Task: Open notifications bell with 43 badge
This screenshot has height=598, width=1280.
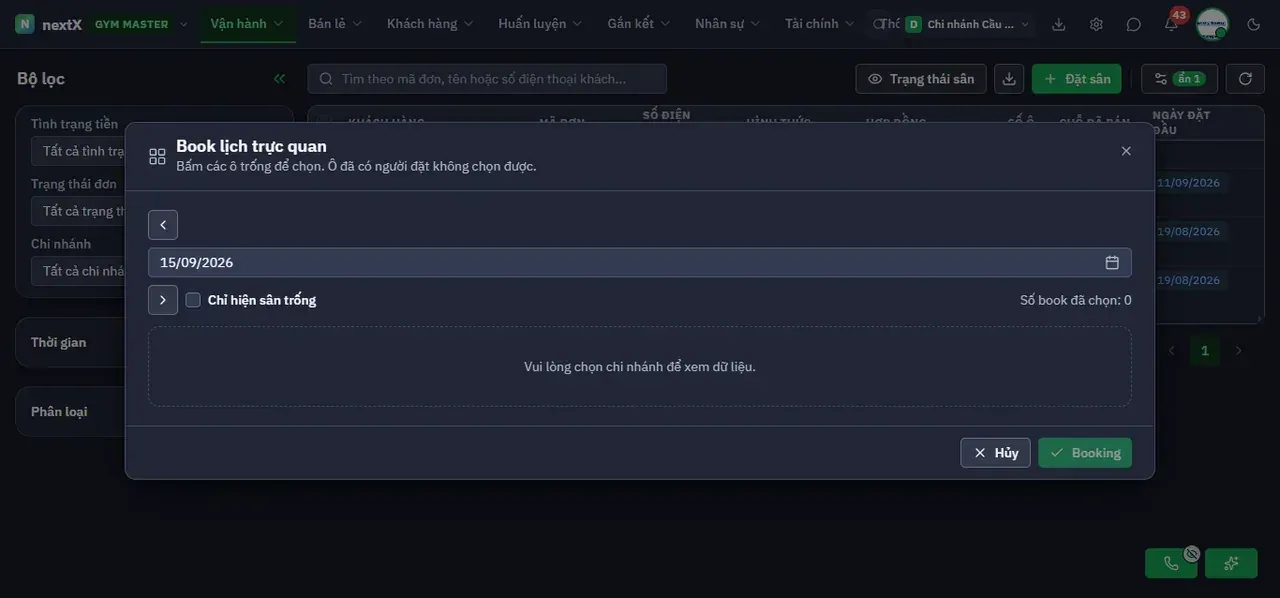Action: pyautogui.click(x=1171, y=24)
